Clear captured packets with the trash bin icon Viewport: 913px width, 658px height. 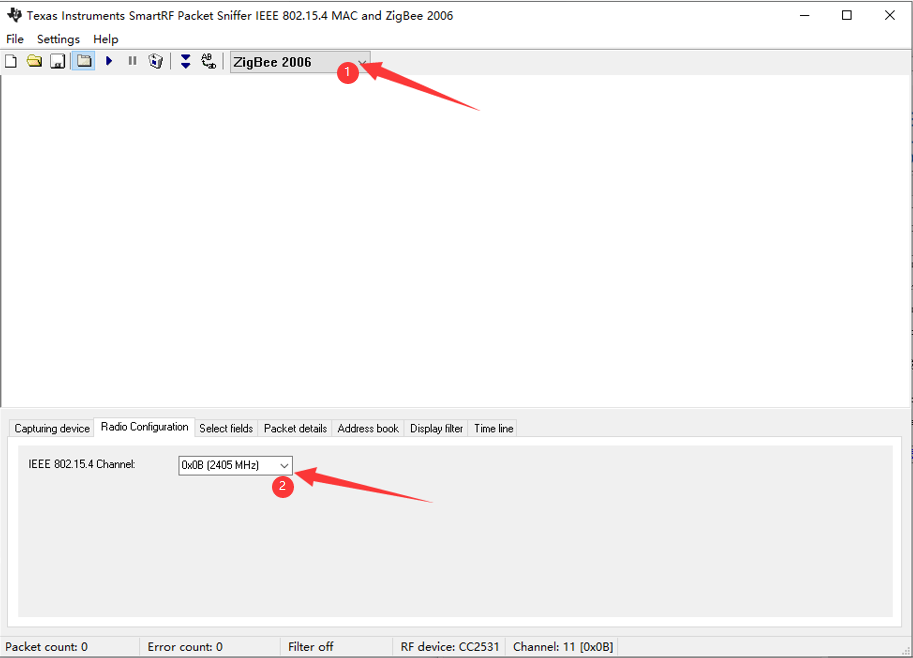155,61
